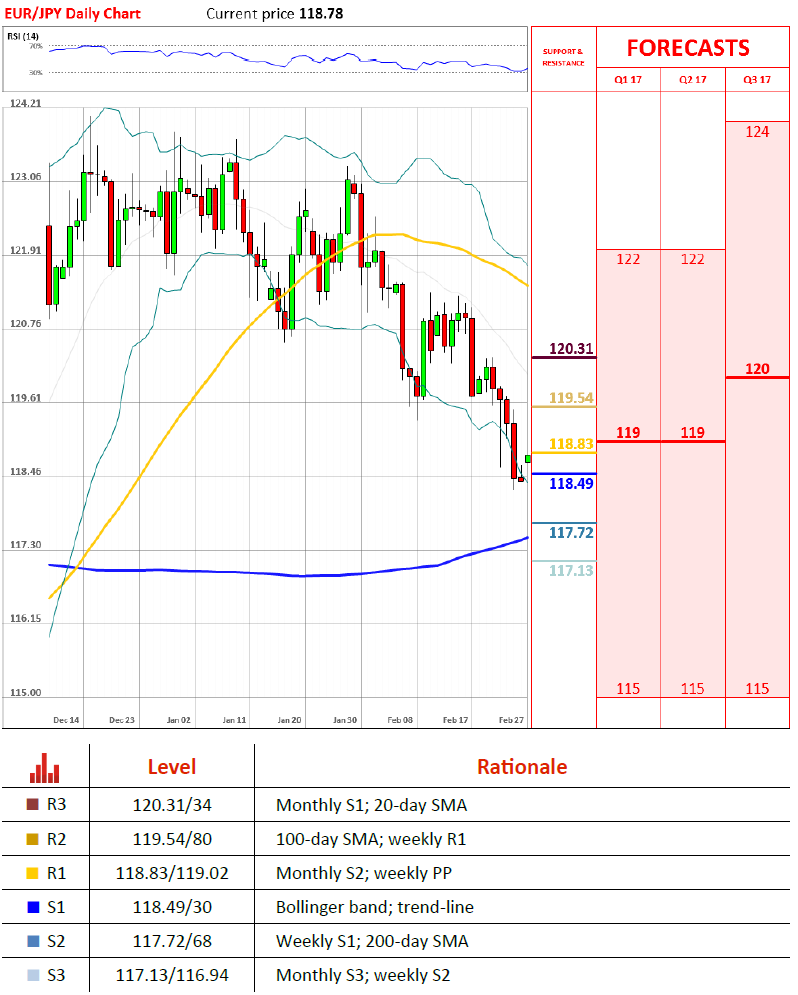Click the 124.21 price axis label

pyautogui.click(x=25, y=103)
